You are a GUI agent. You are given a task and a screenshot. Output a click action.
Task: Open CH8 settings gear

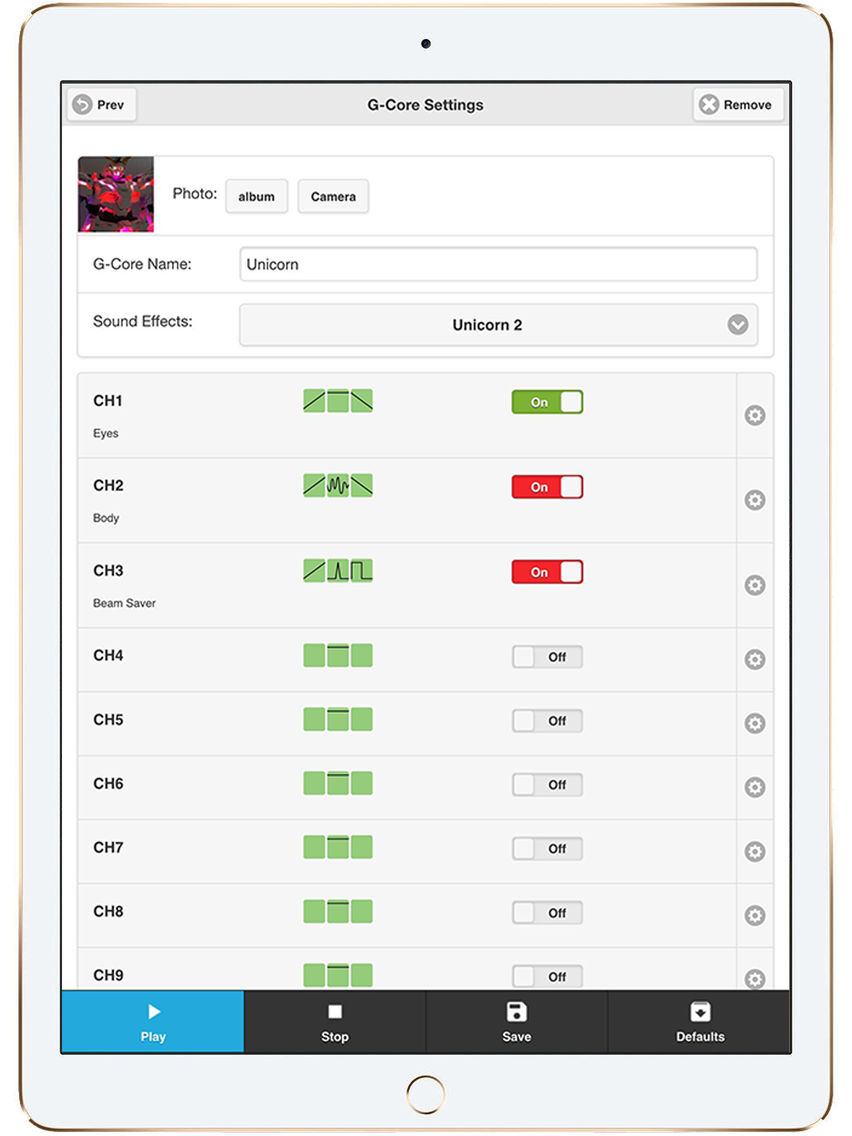pyautogui.click(x=755, y=915)
